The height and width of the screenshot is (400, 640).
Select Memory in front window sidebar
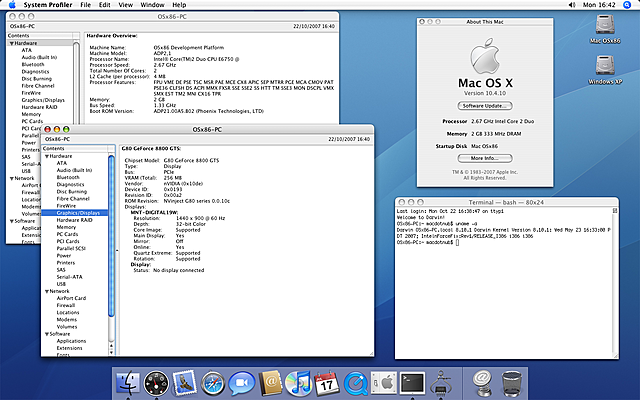click(66, 227)
